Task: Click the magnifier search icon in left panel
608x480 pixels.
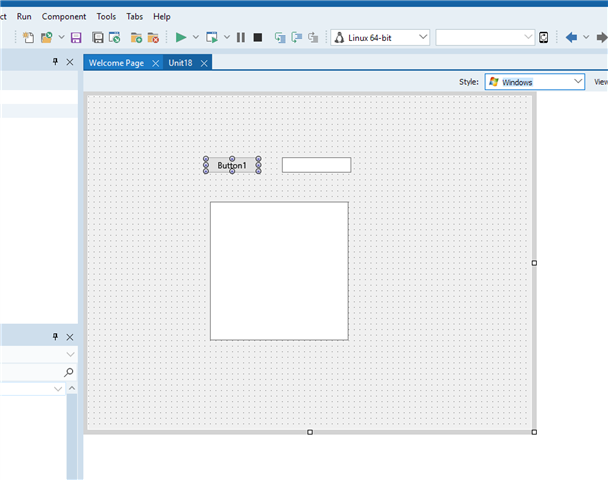Action: (x=69, y=372)
